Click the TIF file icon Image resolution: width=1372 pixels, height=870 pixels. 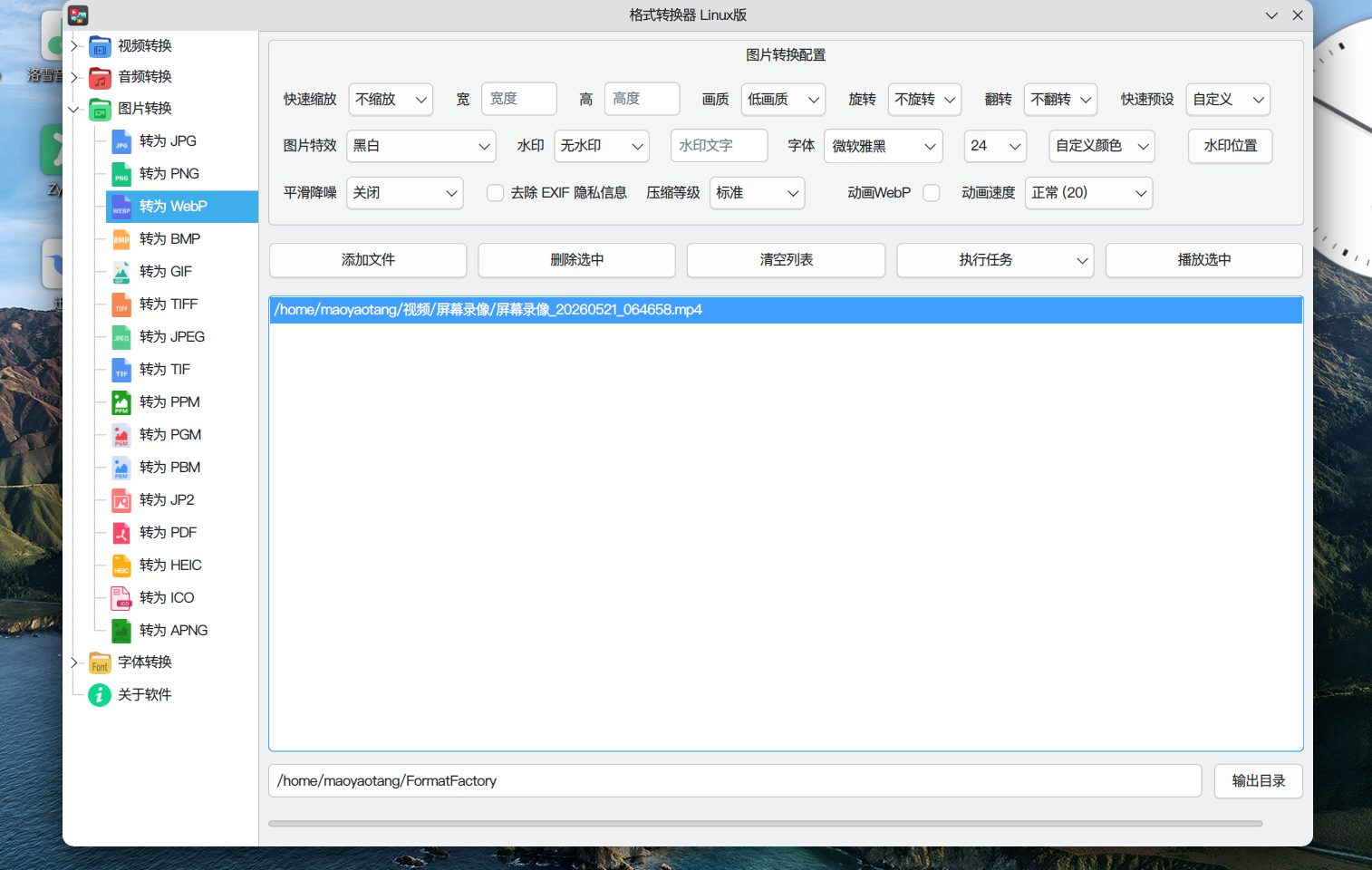121,370
